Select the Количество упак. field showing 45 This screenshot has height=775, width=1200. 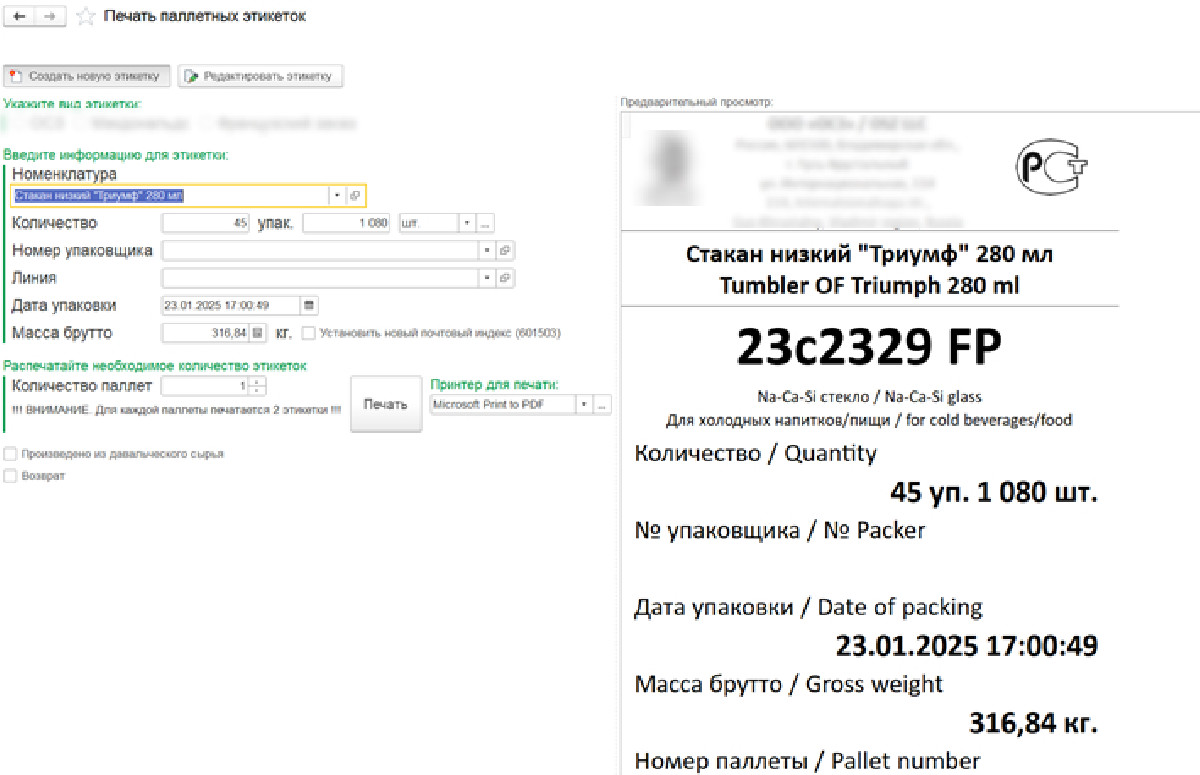click(x=205, y=223)
